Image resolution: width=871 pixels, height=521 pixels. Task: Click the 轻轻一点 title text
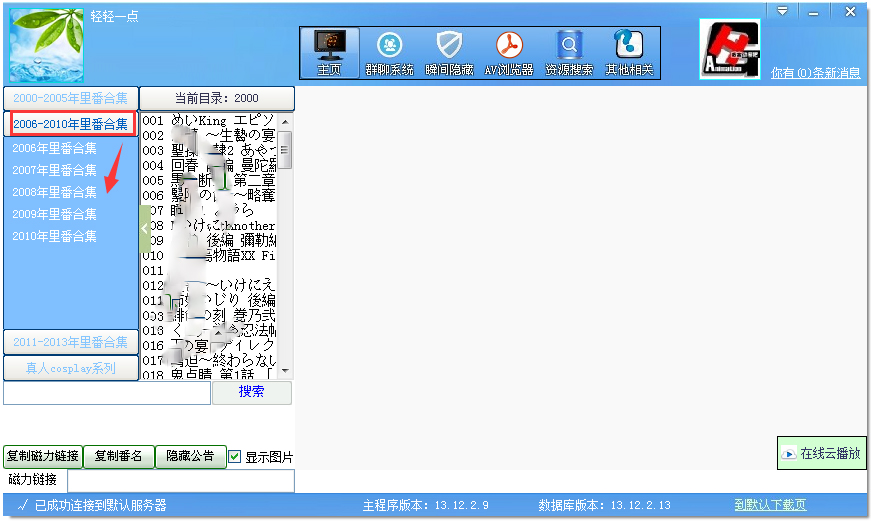point(115,16)
